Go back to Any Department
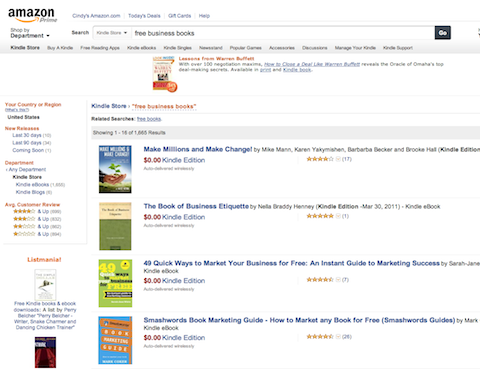 click(27, 169)
